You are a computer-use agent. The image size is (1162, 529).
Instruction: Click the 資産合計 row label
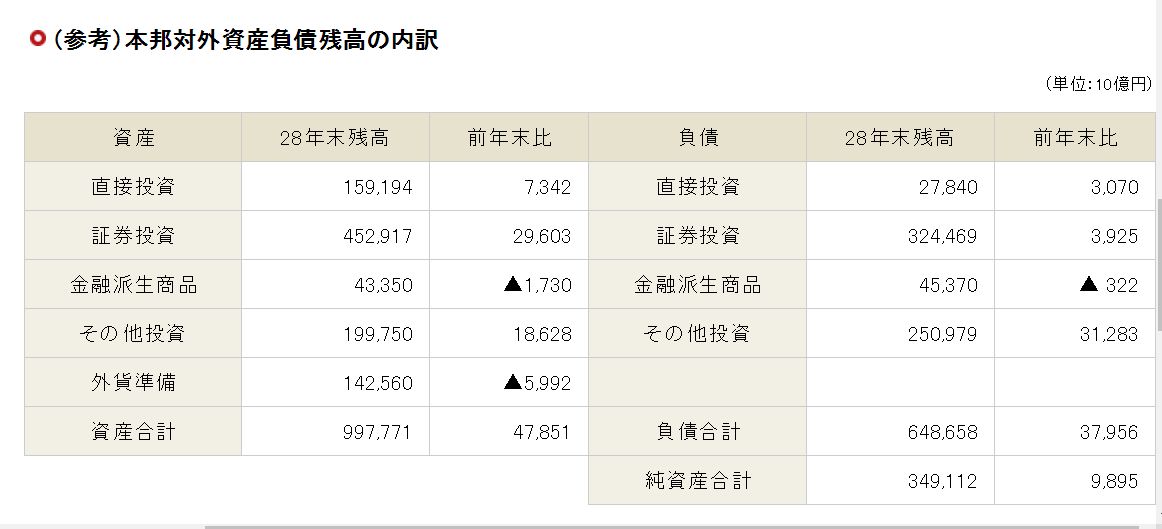pyautogui.click(x=133, y=432)
